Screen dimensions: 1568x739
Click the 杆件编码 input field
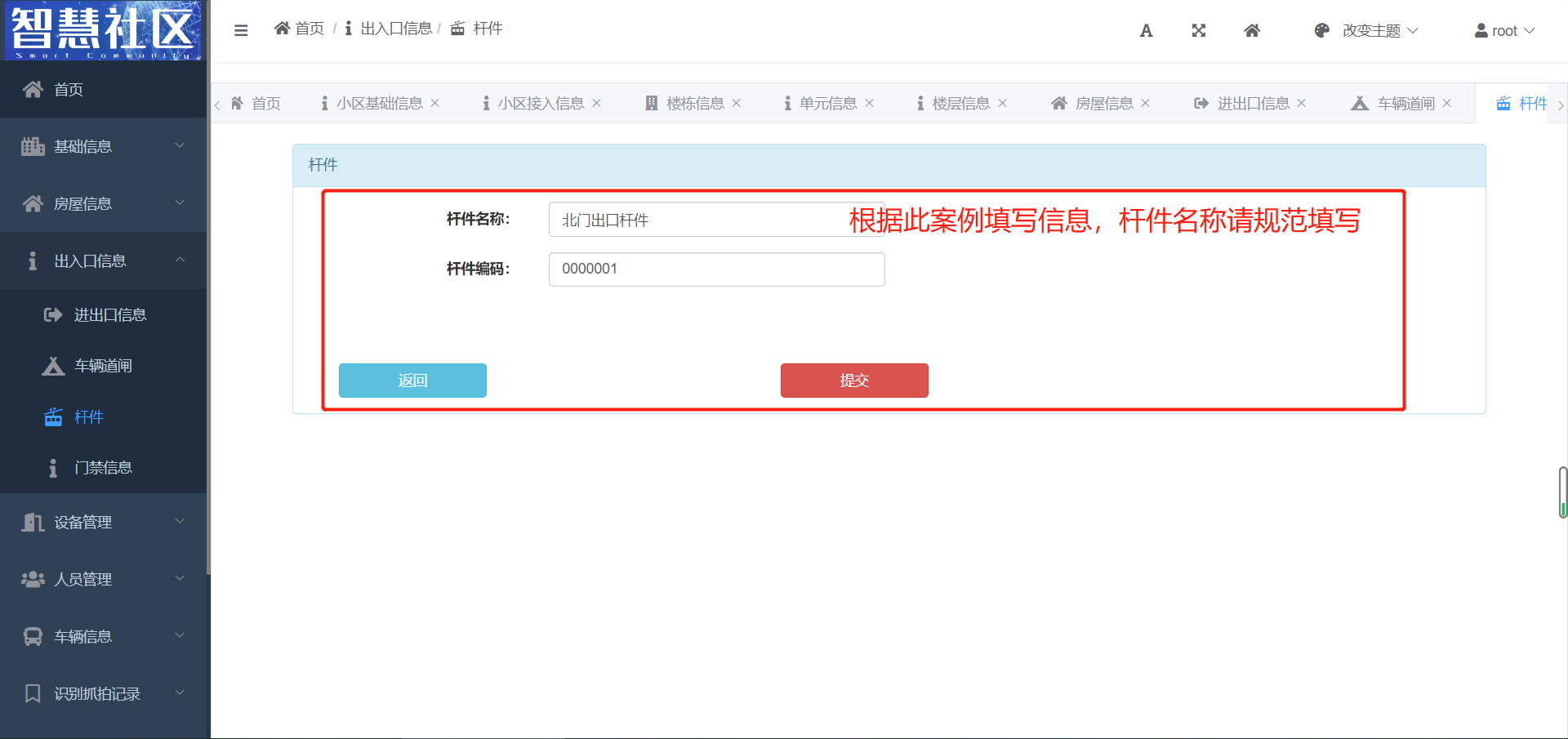716,269
